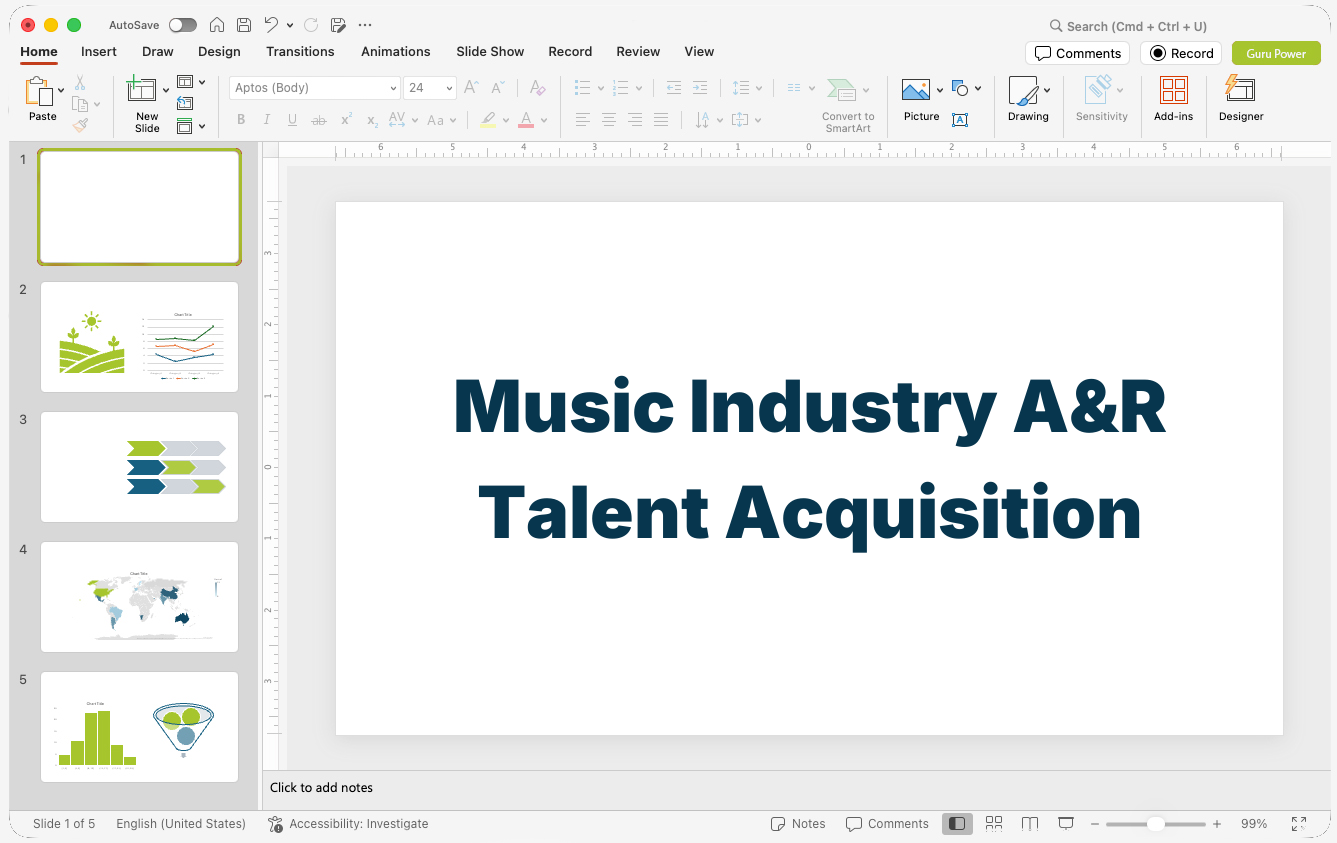The width and height of the screenshot is (1337, 843).
Task: Click Increase Indent icon
Action: pos(700,88)
